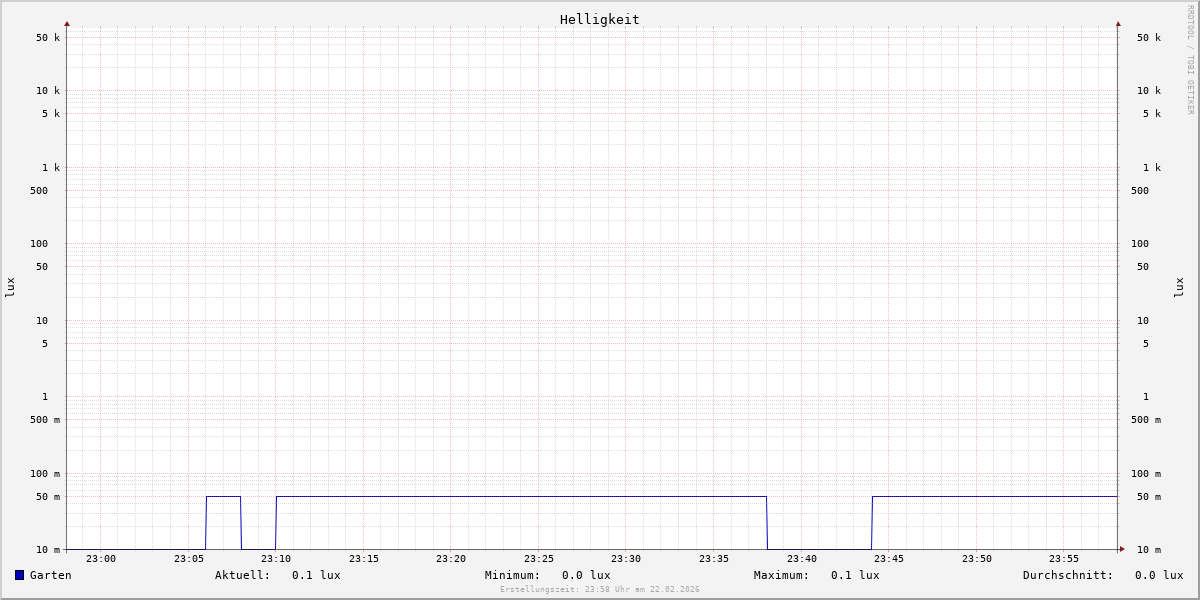
Task: Click the 50 k label on left axis
Action: (48, 38)
